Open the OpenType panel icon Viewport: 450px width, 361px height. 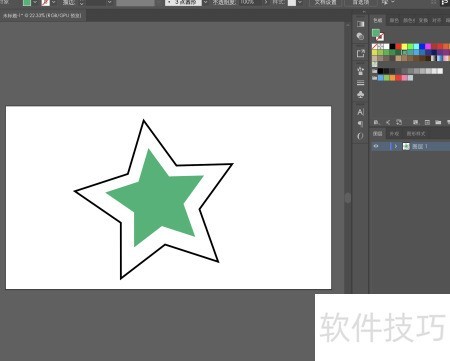360,136
